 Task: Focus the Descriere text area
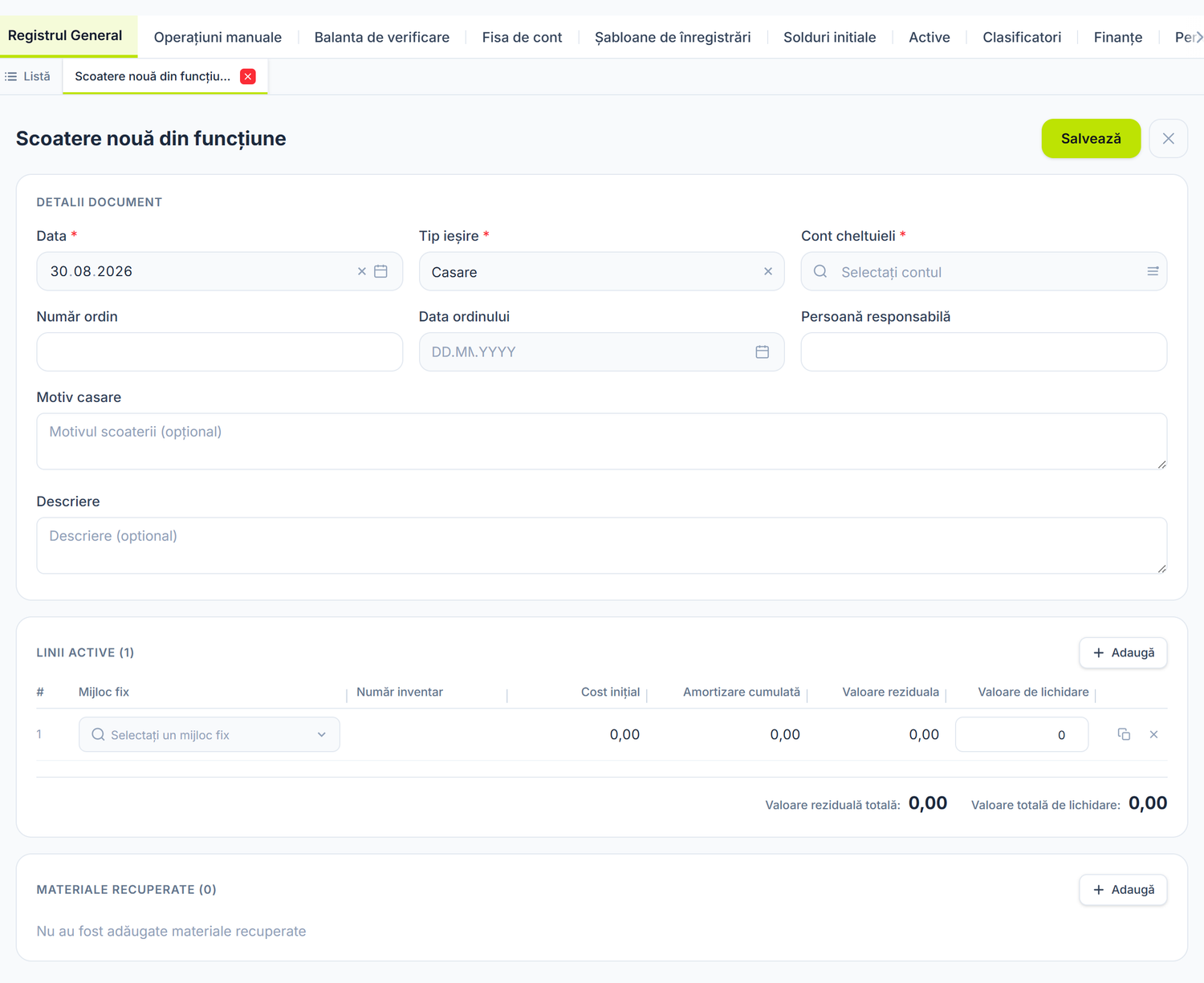(602, 546)
